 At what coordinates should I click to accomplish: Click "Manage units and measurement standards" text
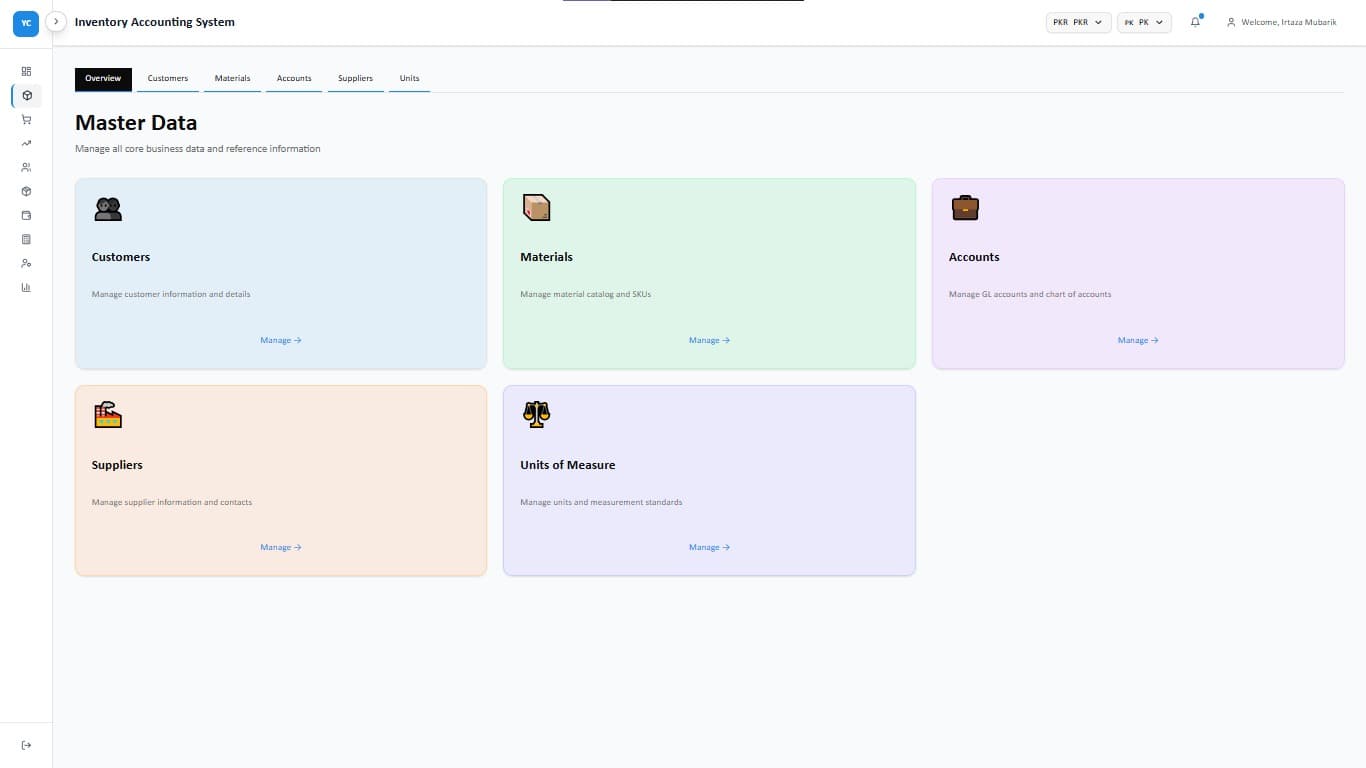[601, 502]
